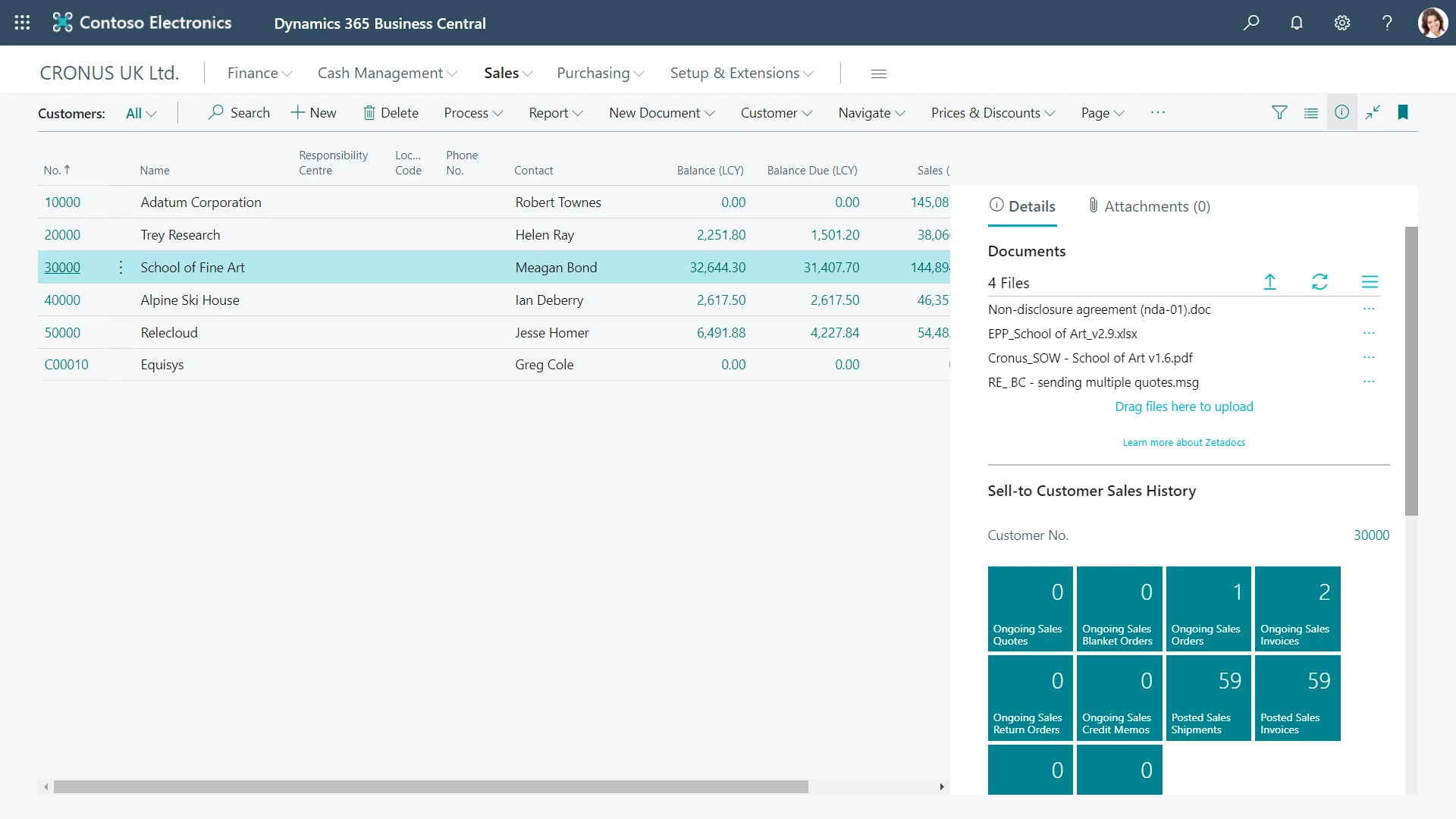This screenshot has height=819, width=1456.
Task: Open customer 30000 link in list
Action: click(x=62, y=268)
